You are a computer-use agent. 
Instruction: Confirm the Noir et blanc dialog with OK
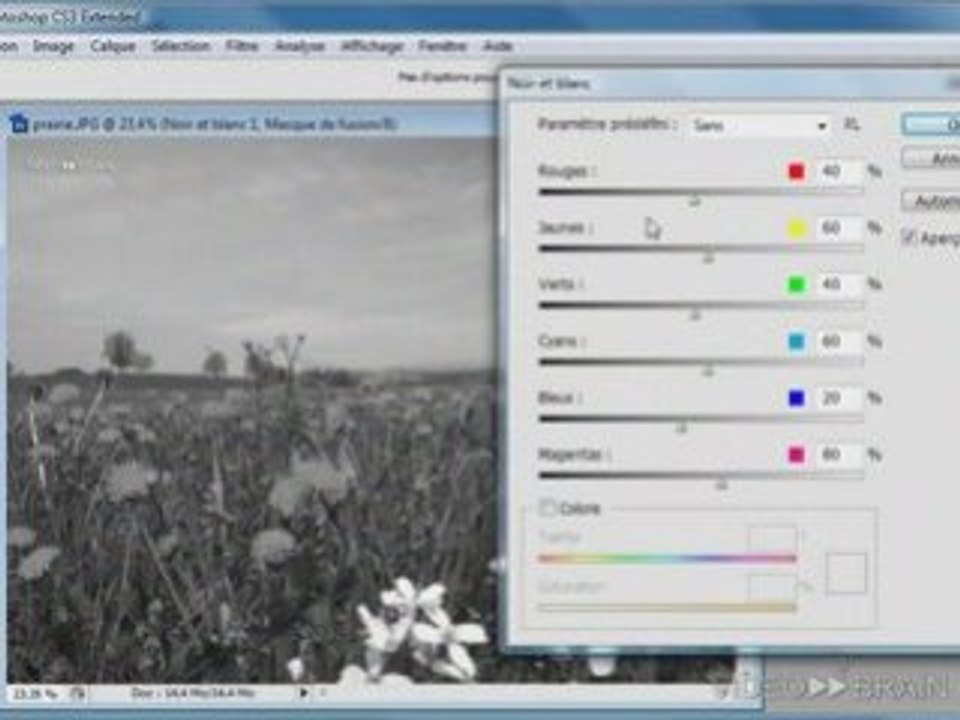931,125
